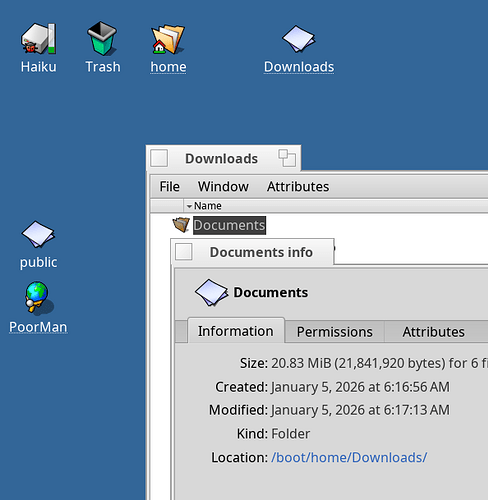Select the public folder desktop icon
The height and width of the screenshot is (500, 488).
tap(38, 234)
